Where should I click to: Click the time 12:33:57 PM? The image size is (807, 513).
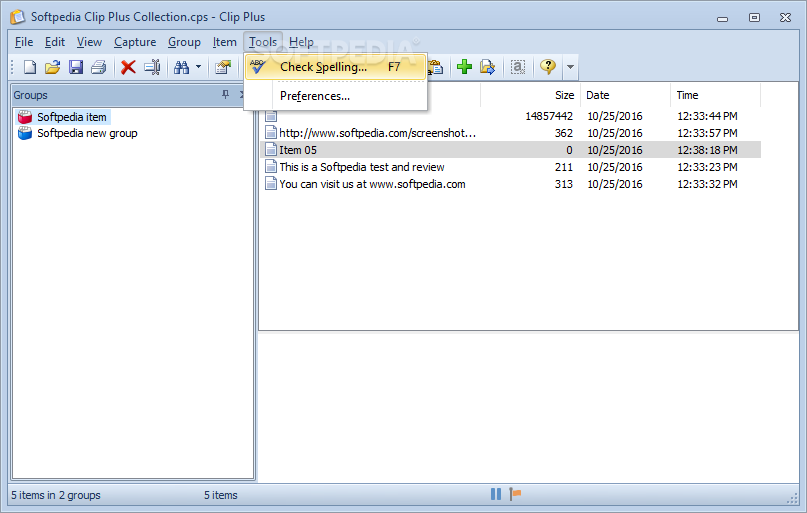tap(707, 133)
